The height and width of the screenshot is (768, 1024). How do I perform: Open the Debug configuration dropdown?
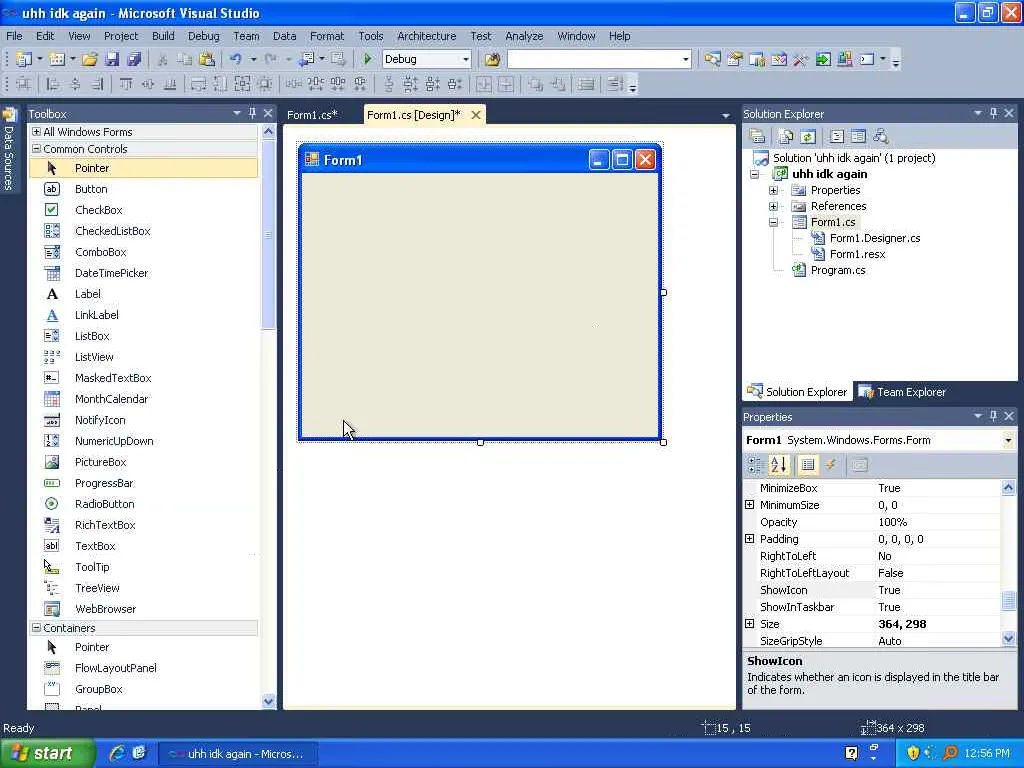(466, 59)
